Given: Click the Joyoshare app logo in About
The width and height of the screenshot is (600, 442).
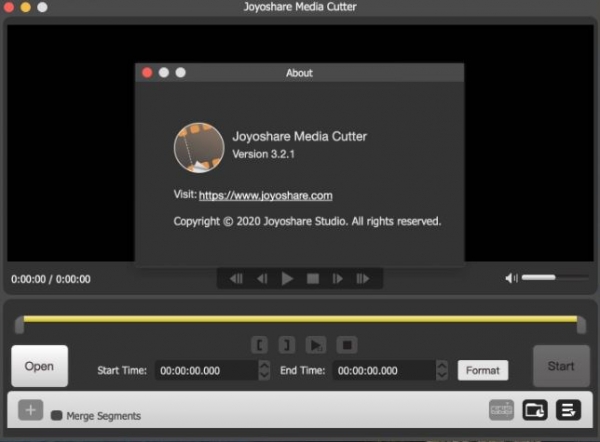Looking at the screenshot, I should (x=199, y=148).
